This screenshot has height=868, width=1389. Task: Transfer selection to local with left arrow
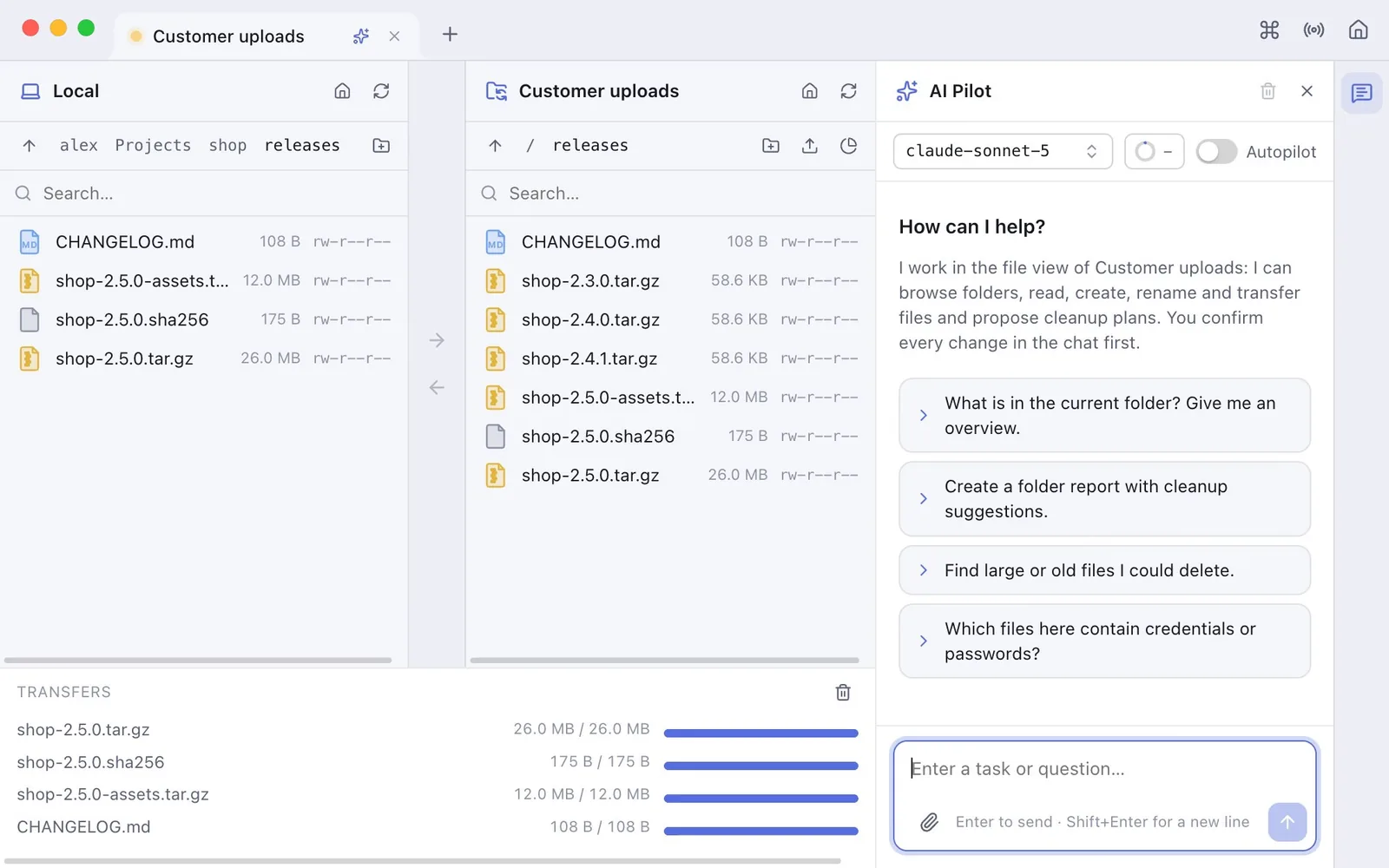[437, 387]
